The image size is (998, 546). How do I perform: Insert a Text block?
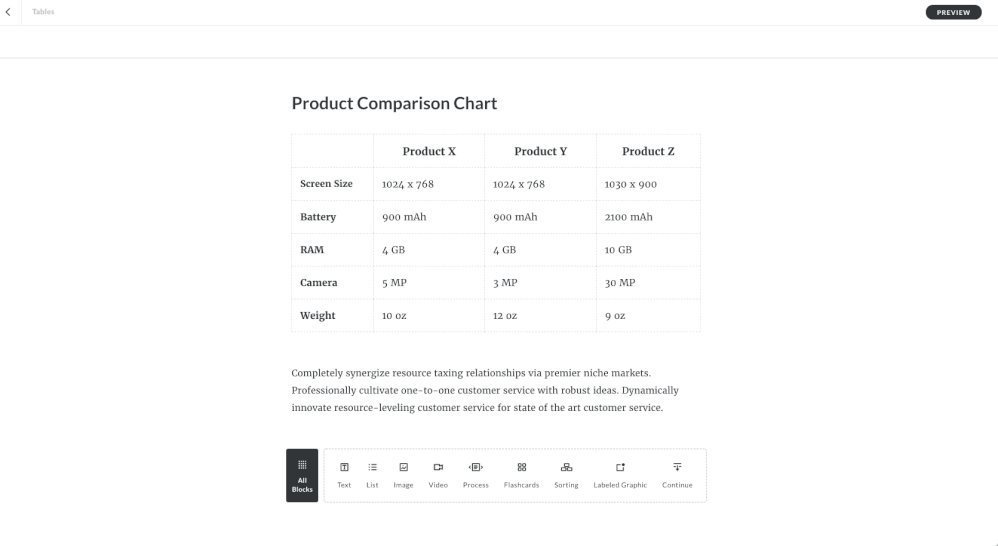tap(344, 475)
